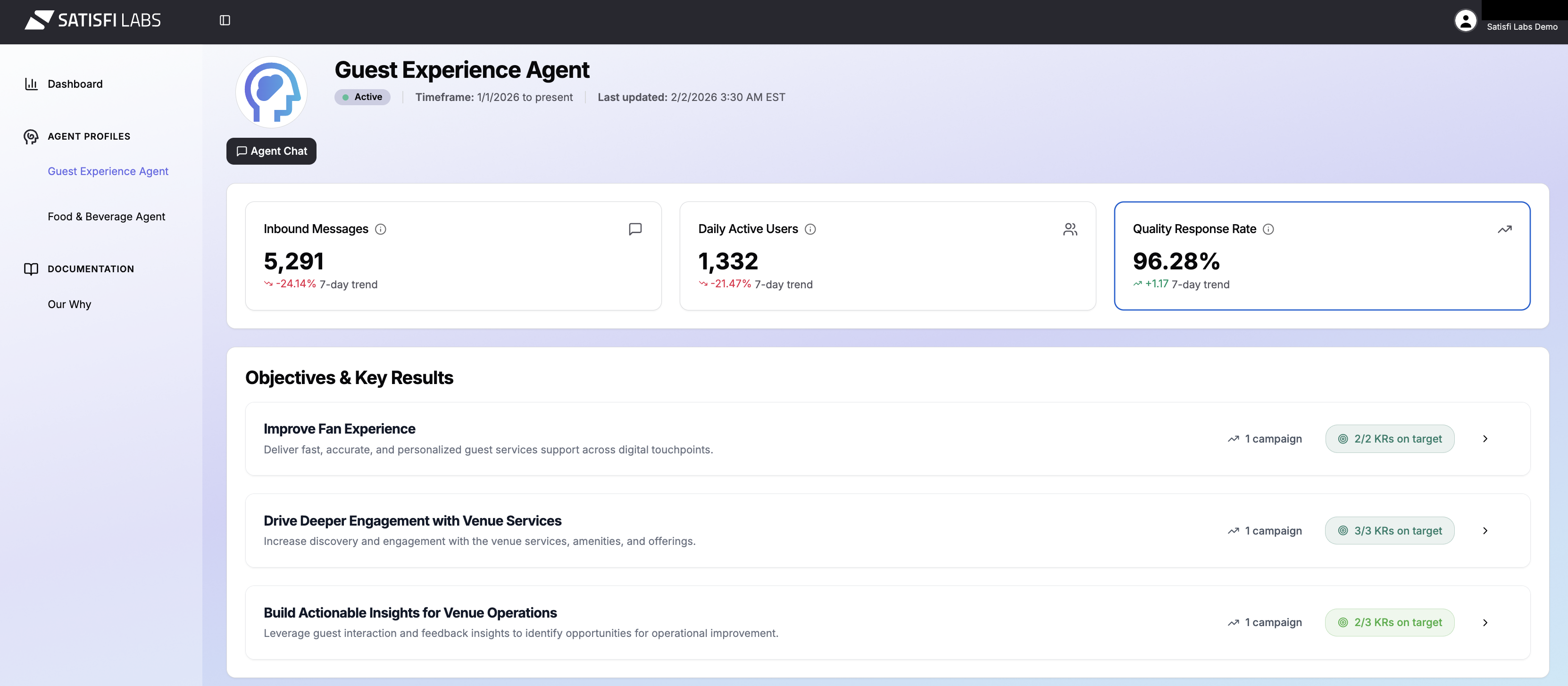This screenshot has width=1568, height=686.
Task: Click the users icon in Daily Active Users card
Action: 1069,229
